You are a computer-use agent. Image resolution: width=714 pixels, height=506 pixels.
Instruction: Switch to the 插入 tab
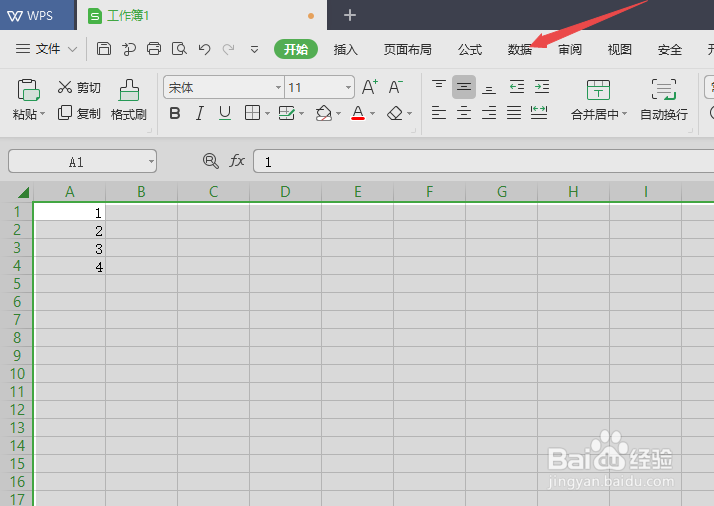click(346, 49)
